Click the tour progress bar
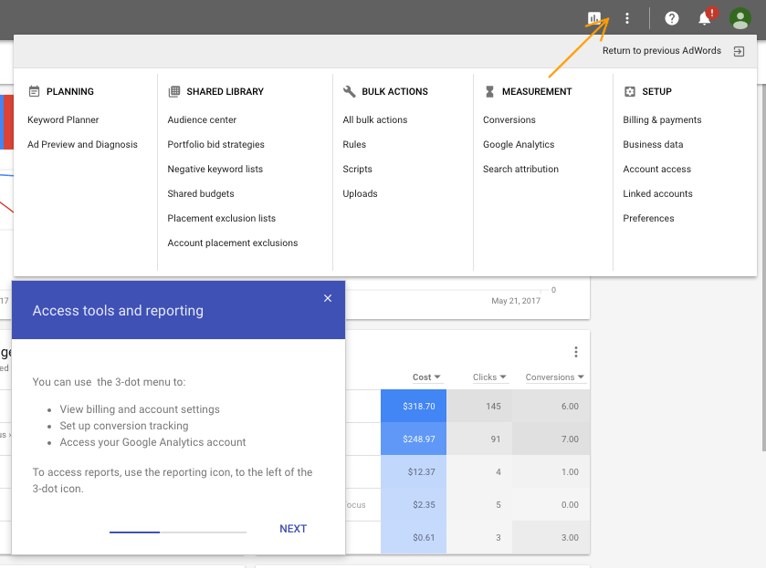Image resolution: width=766 pixels, height=568 pixels. pyautogui.click(x=178, y=532)
